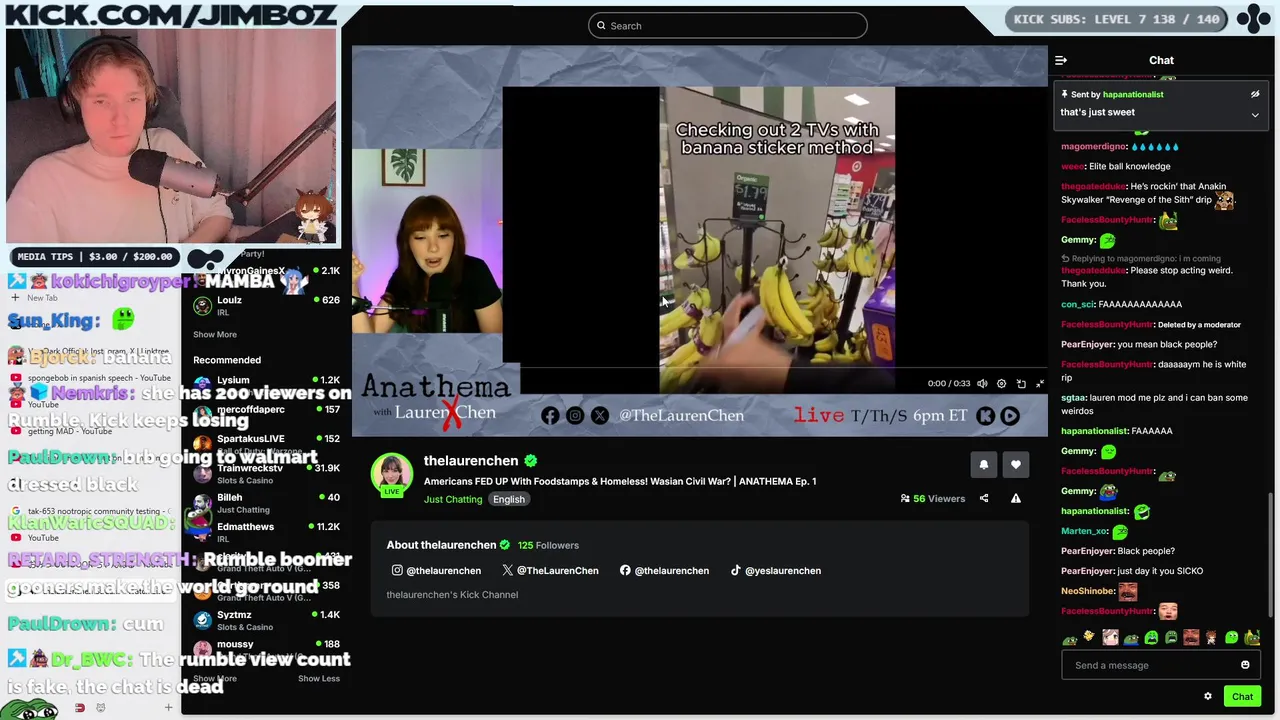Image resolution: width=1280 pixels, height=720 pixels.
Task: Click the green Chat send button
Action: tap(1242, 697)
